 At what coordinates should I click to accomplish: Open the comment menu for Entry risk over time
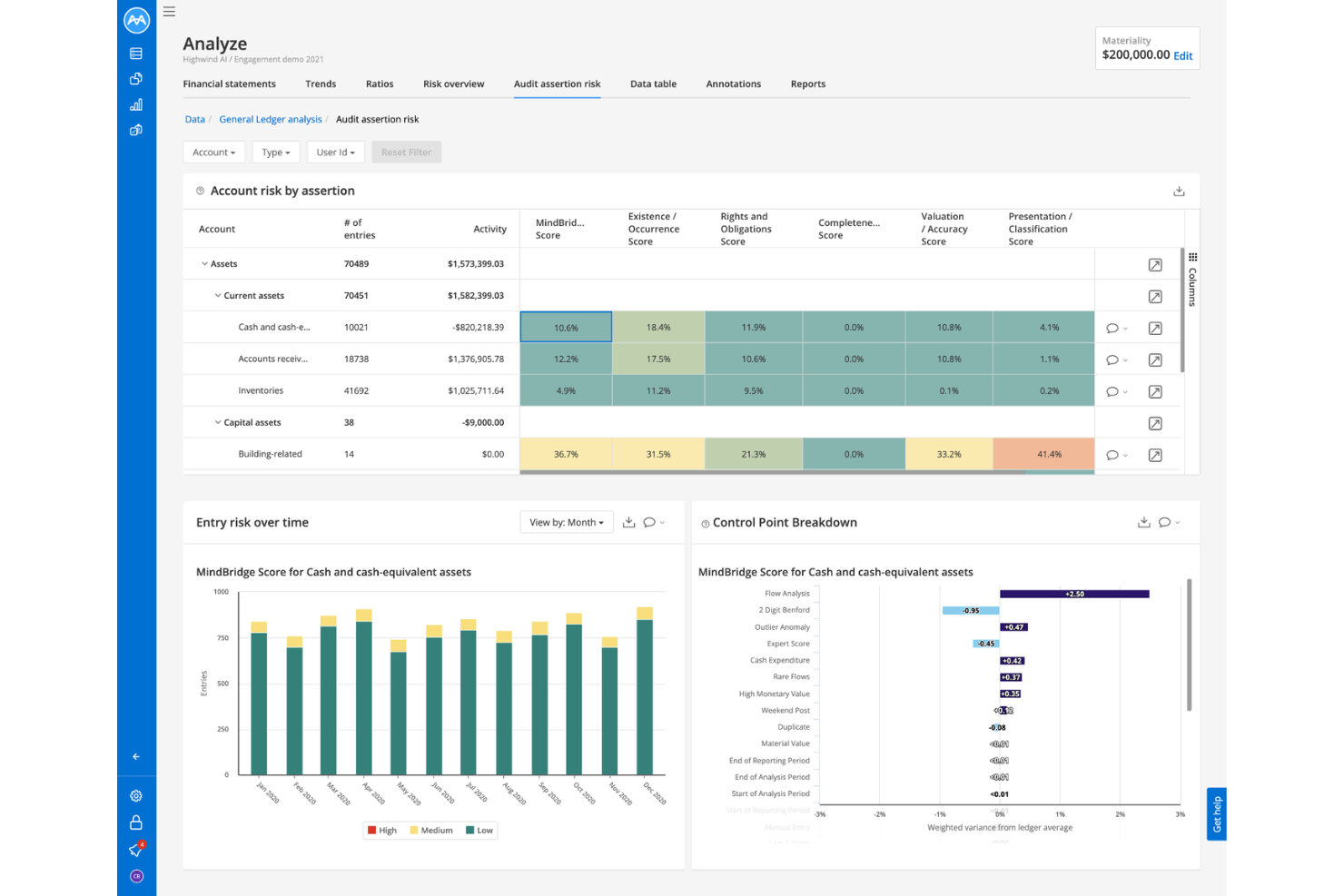pos(654,522)
